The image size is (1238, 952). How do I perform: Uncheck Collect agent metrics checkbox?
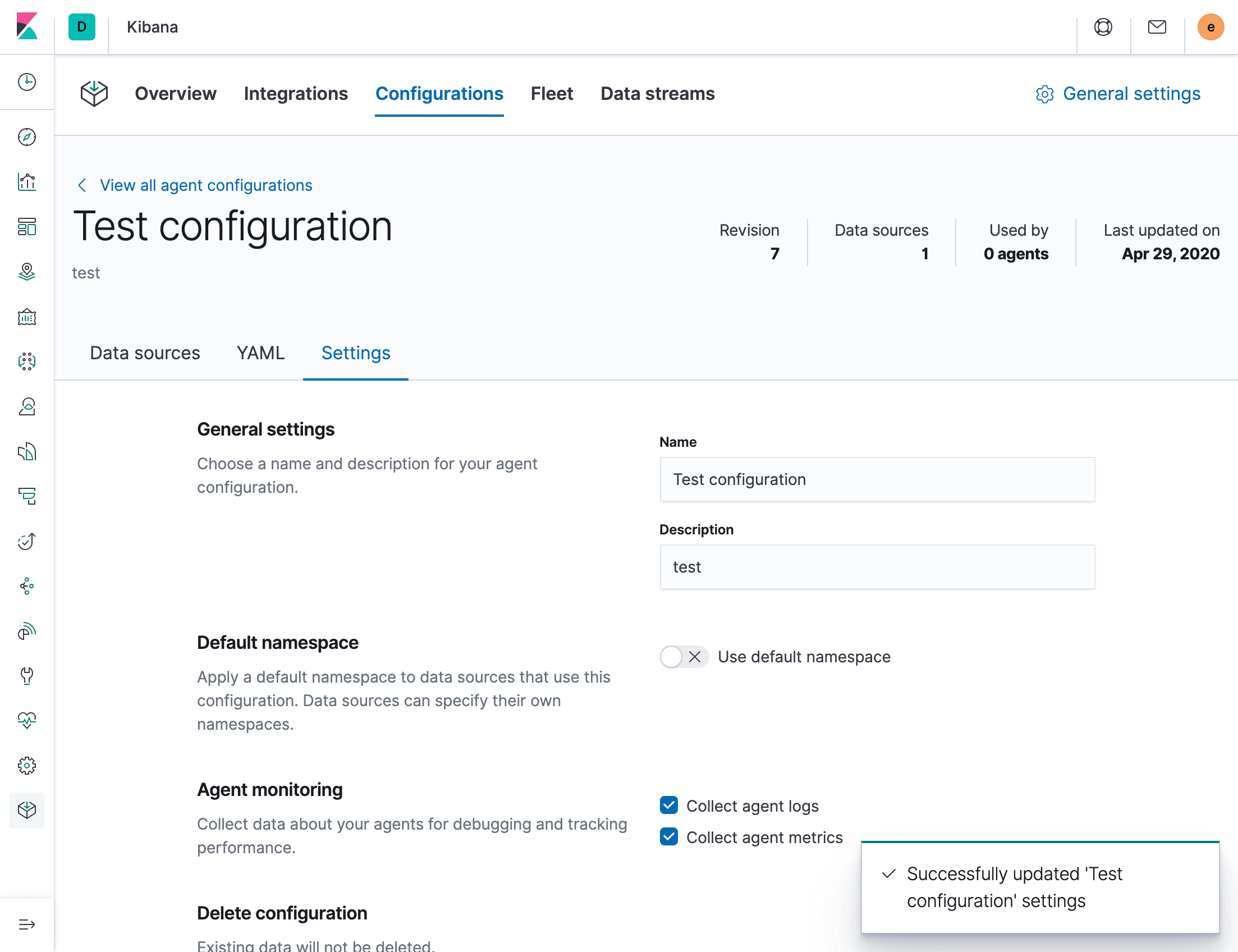click(668, 837)
